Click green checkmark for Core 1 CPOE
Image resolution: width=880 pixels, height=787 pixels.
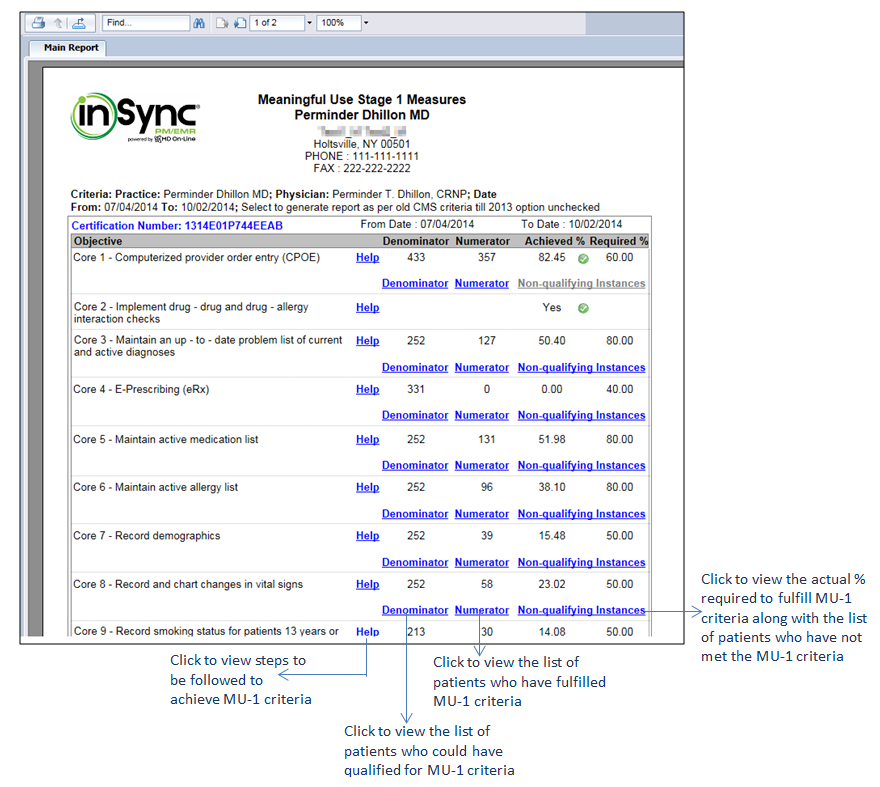click(x=583, y=258)
